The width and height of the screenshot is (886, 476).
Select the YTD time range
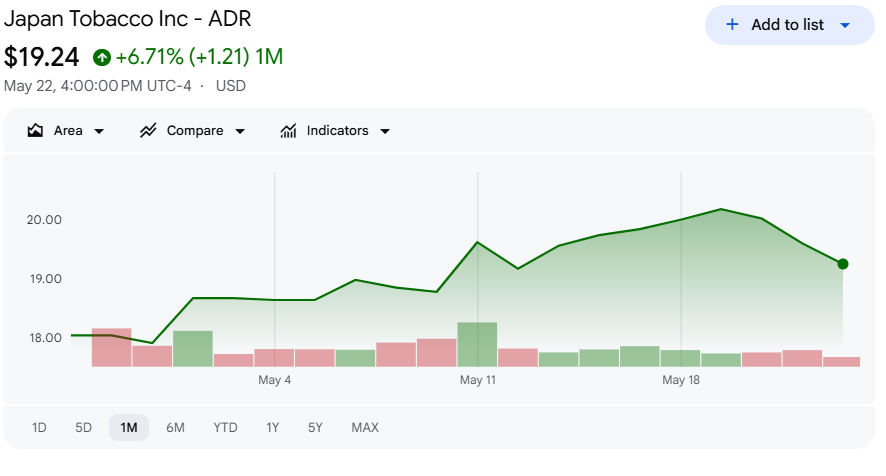225,427
